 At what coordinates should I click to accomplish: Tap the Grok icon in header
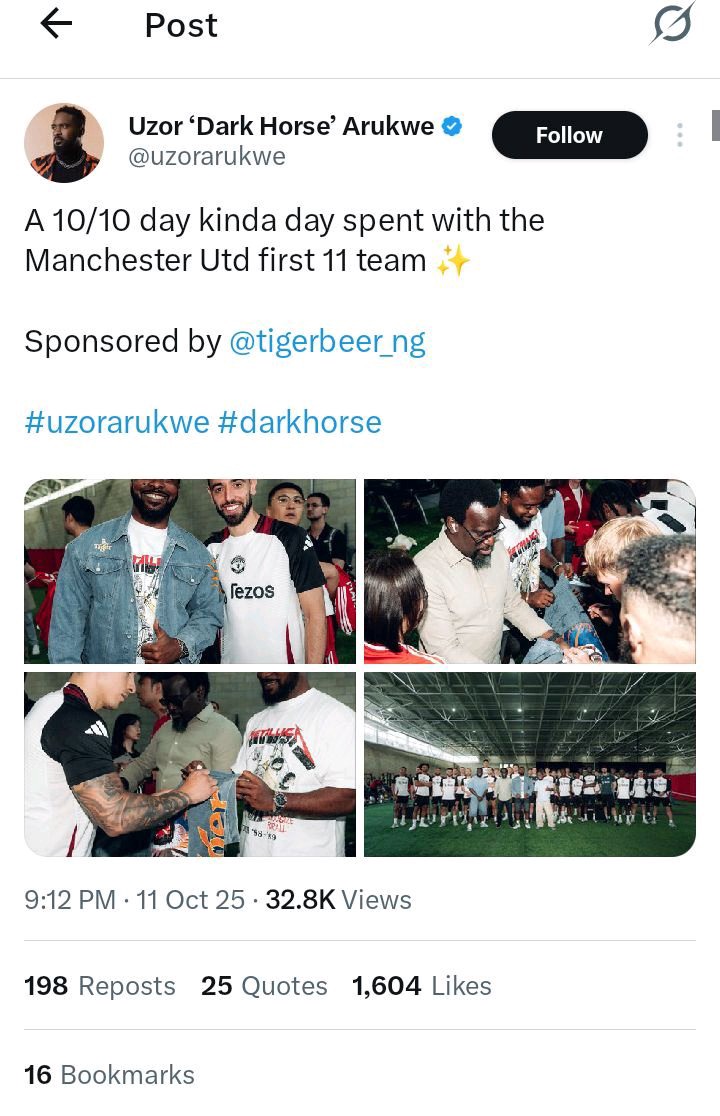(670, 24)
